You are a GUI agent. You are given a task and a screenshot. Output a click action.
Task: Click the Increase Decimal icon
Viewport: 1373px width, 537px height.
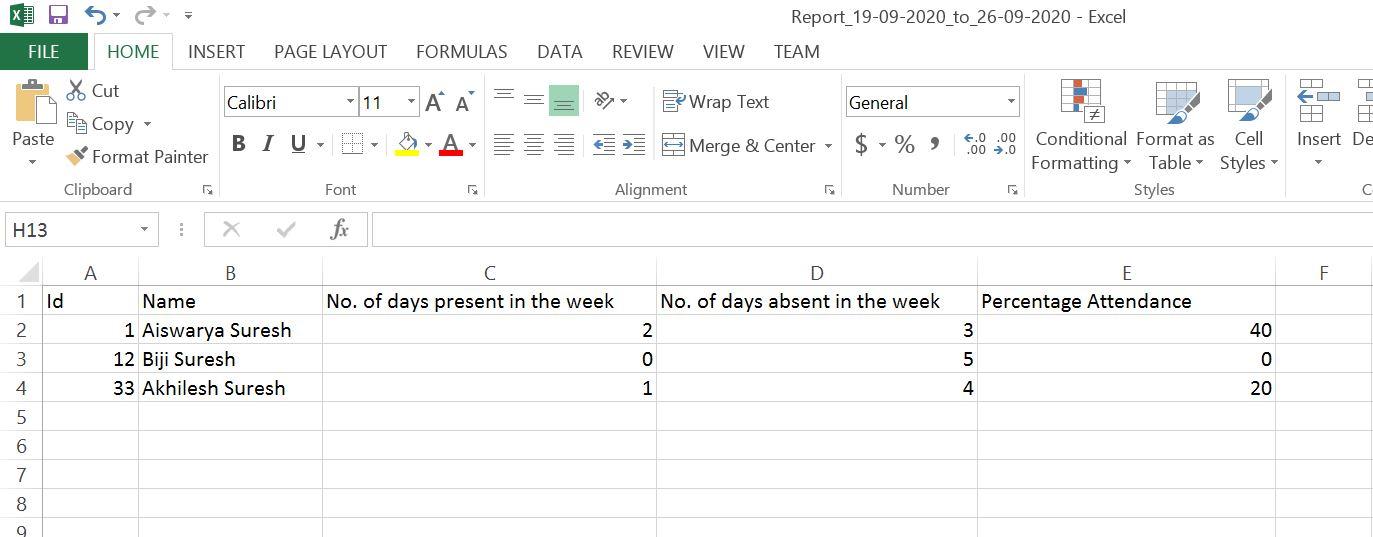click(x=975, y=145)
